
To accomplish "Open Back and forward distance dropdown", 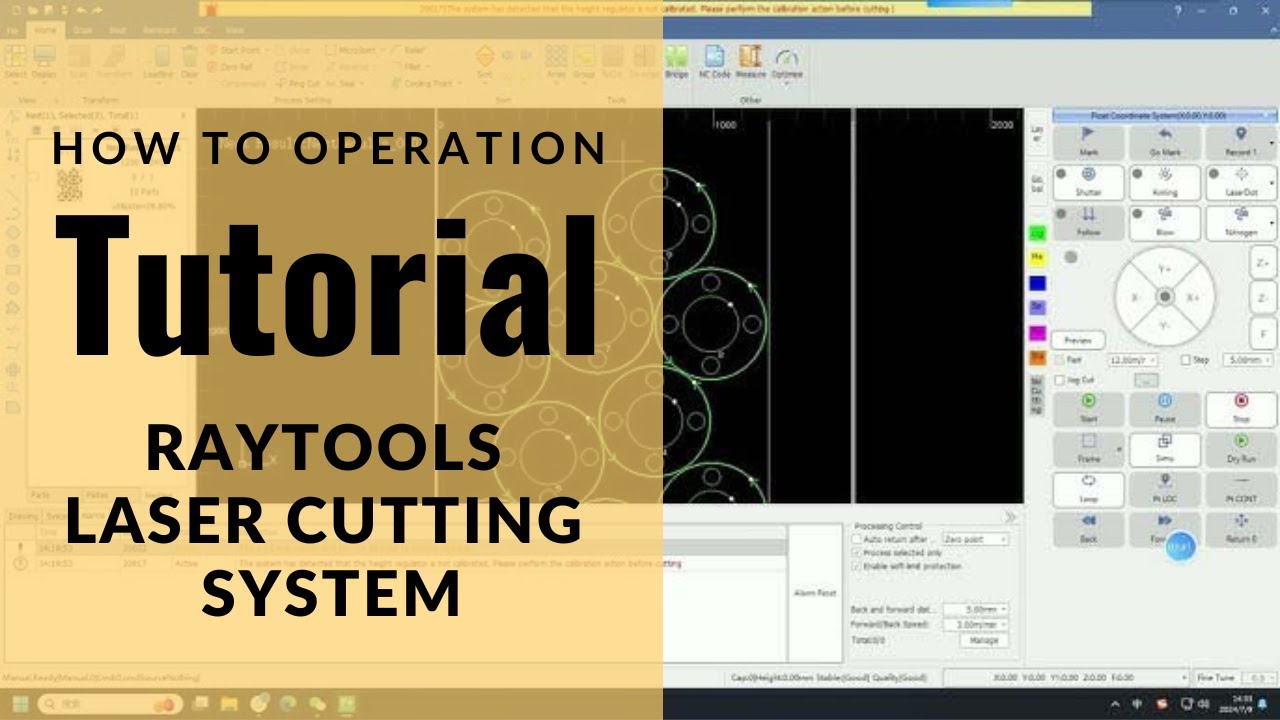I will (973, 609).
